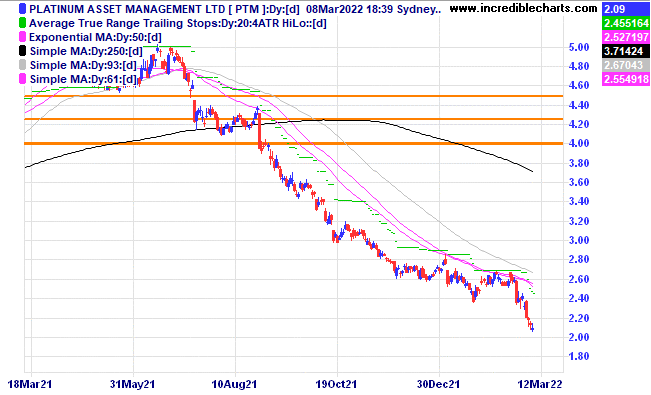Click the 30Dec21 date axis label
The image size is (651, 395).
(x=439, y=384)
